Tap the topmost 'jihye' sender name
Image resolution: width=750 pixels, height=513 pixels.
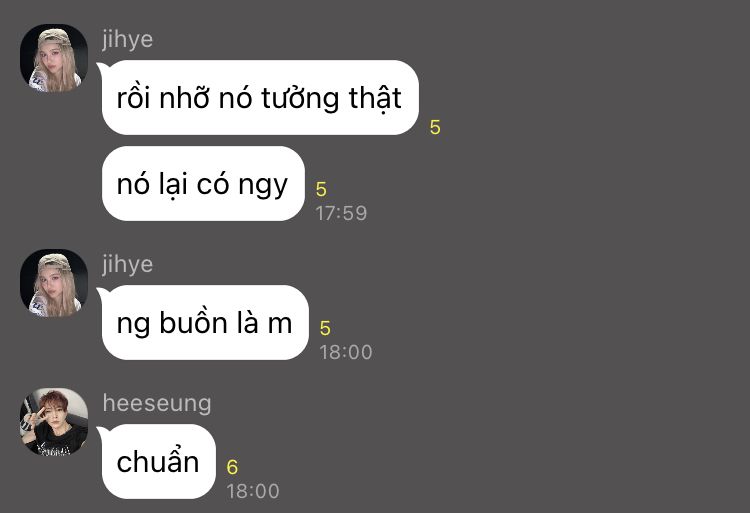coord(127,39)
